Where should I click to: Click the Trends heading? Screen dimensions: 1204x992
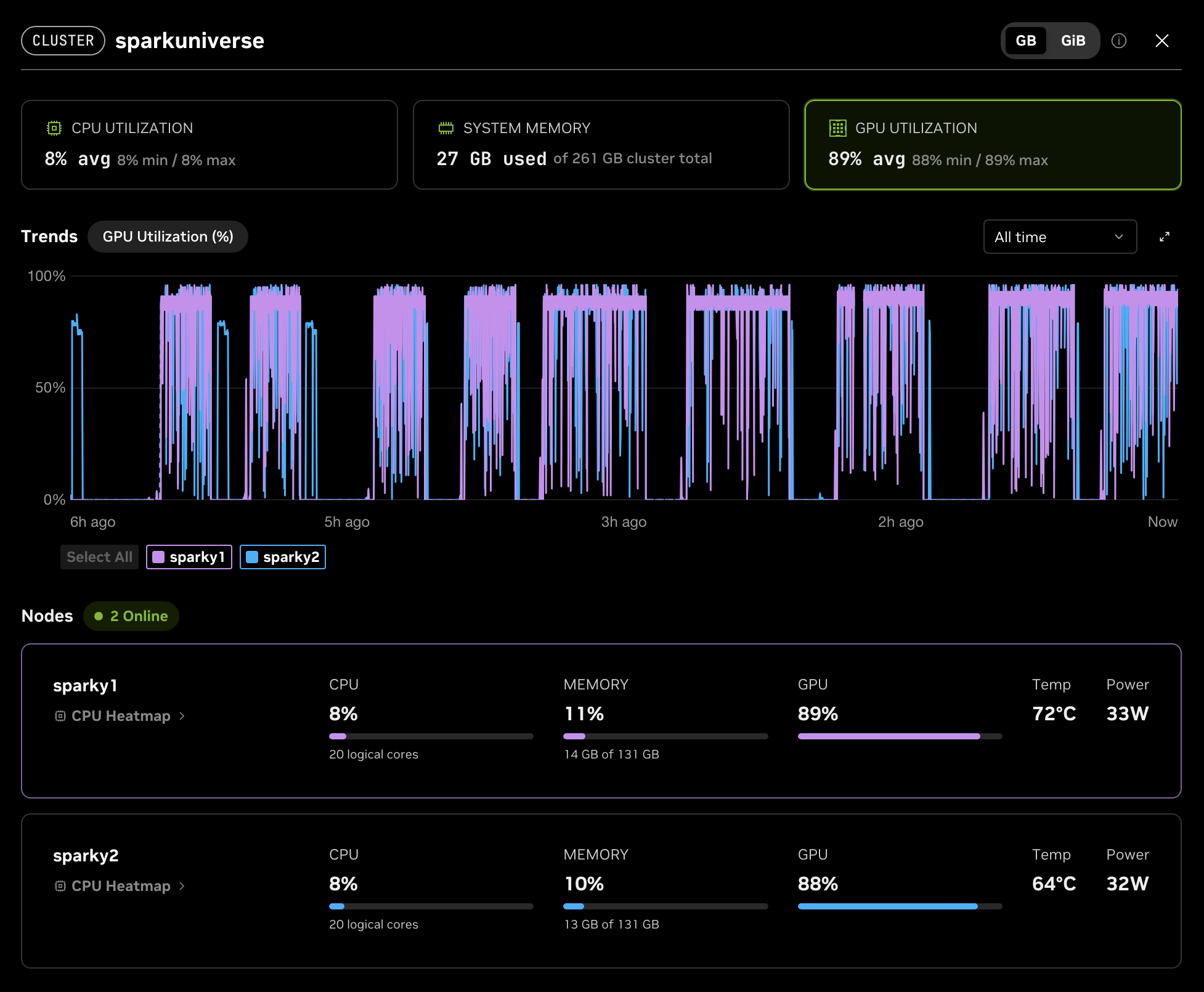(x=49, y=237)
